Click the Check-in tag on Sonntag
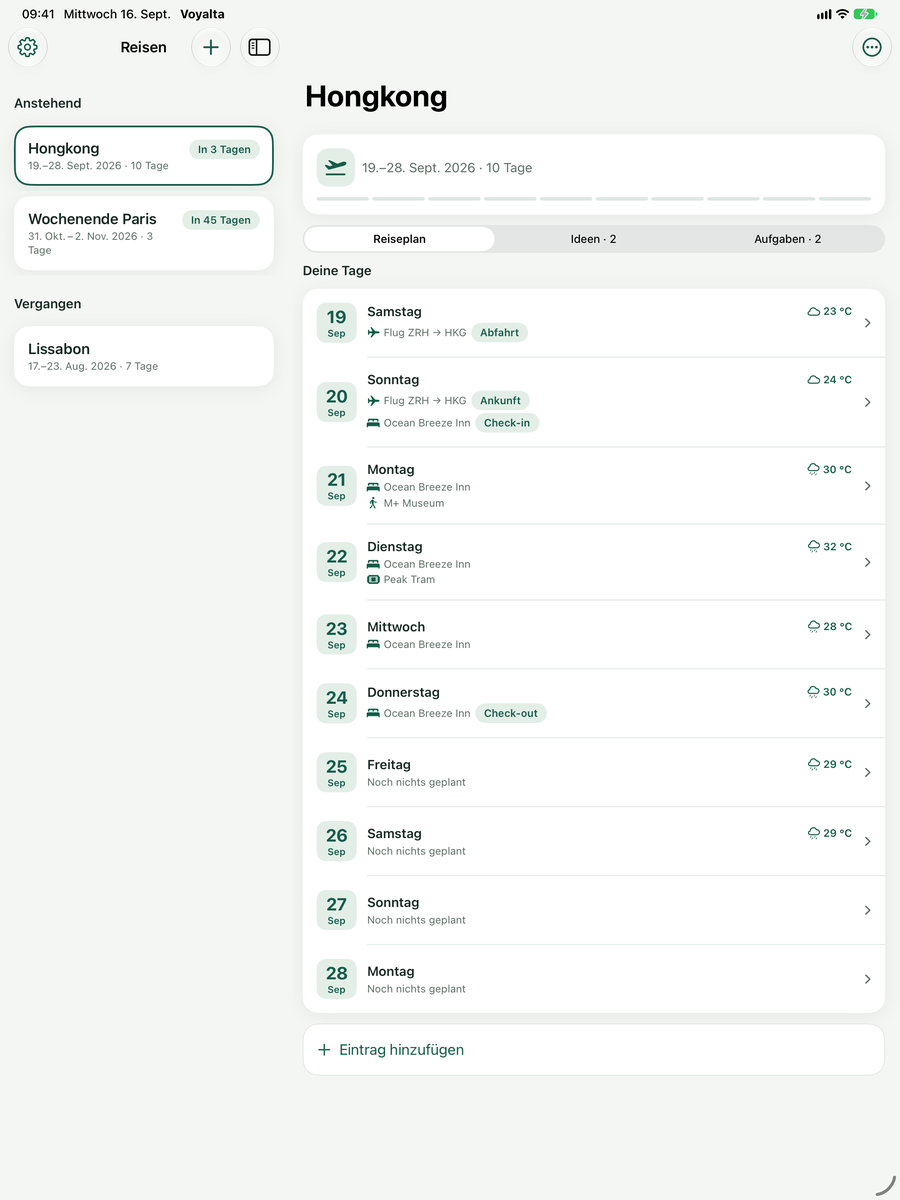900x1200 pixels. pos(507,423)
